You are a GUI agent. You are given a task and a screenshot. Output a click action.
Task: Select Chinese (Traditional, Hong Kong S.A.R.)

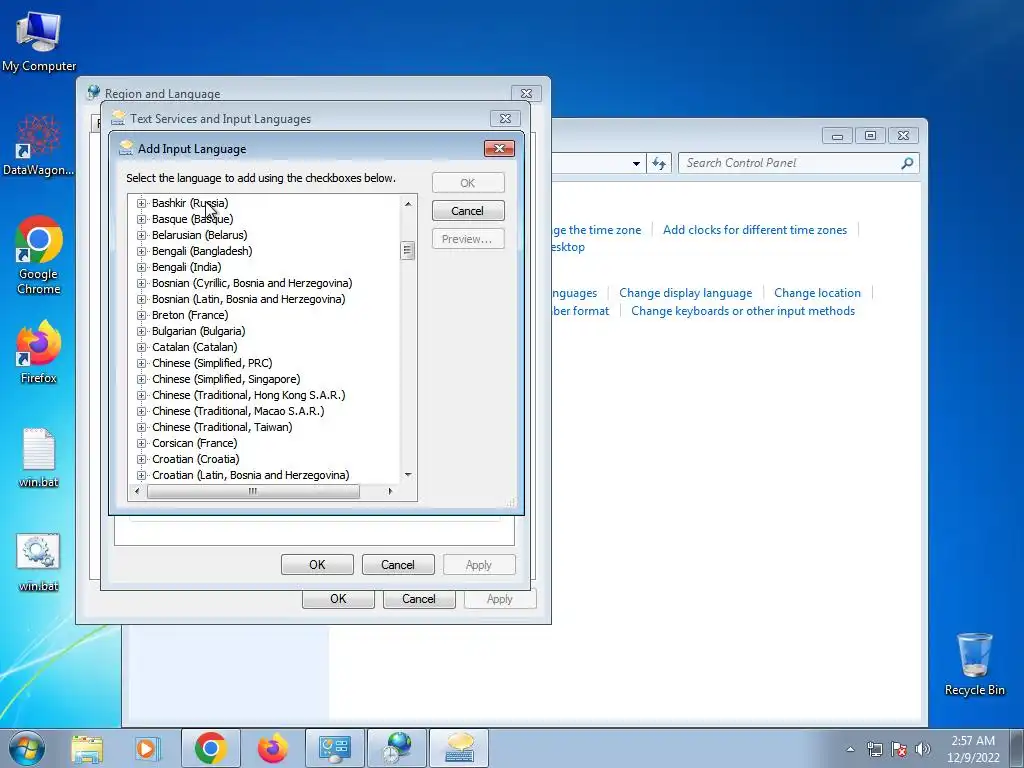(249, 395)
